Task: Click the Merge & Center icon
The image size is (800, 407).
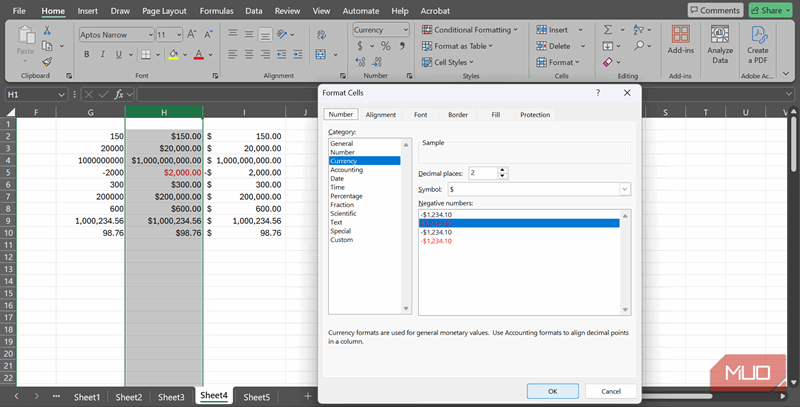Action: 321,54
